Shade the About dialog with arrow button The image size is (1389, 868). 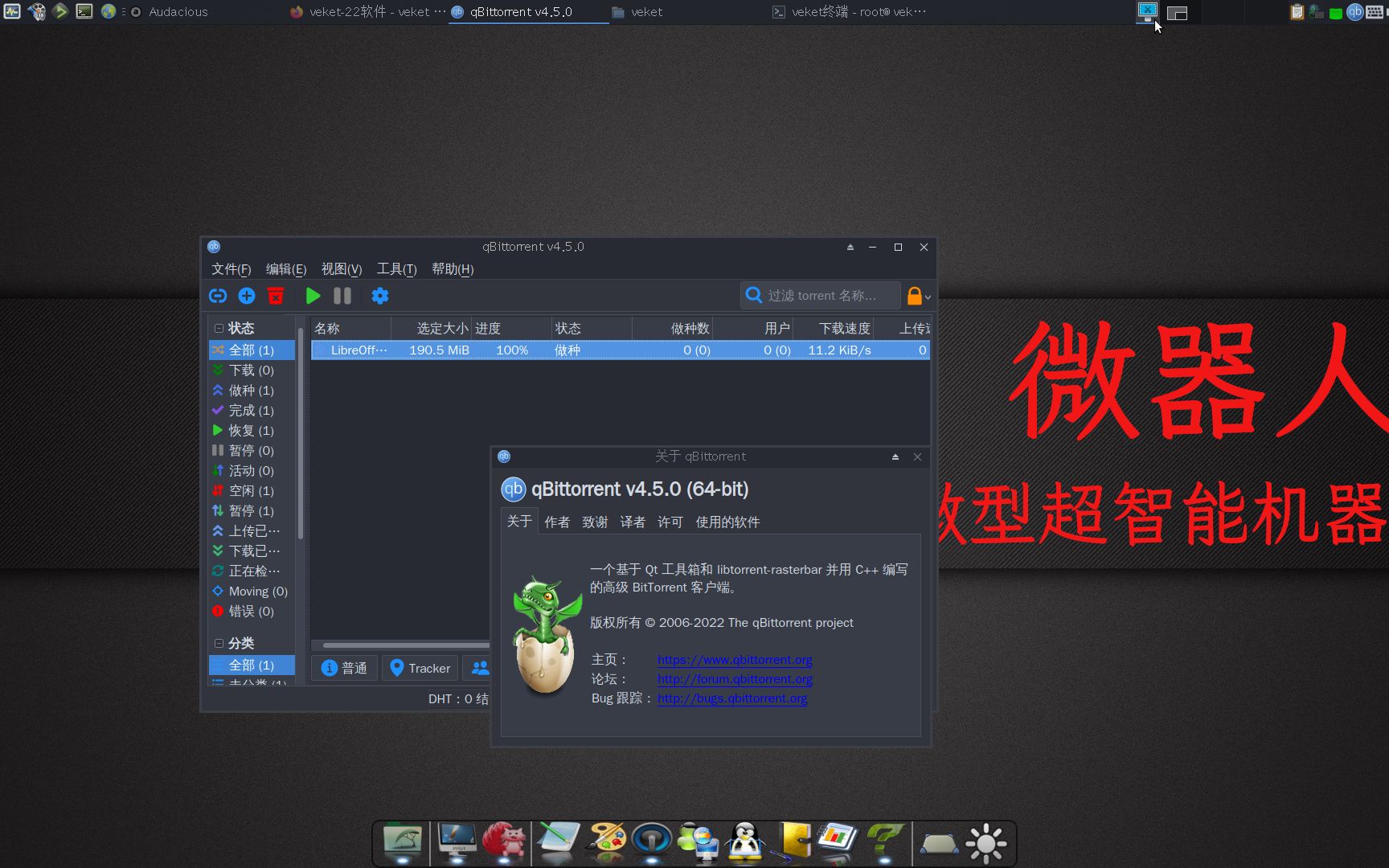[x=895, y=457]
